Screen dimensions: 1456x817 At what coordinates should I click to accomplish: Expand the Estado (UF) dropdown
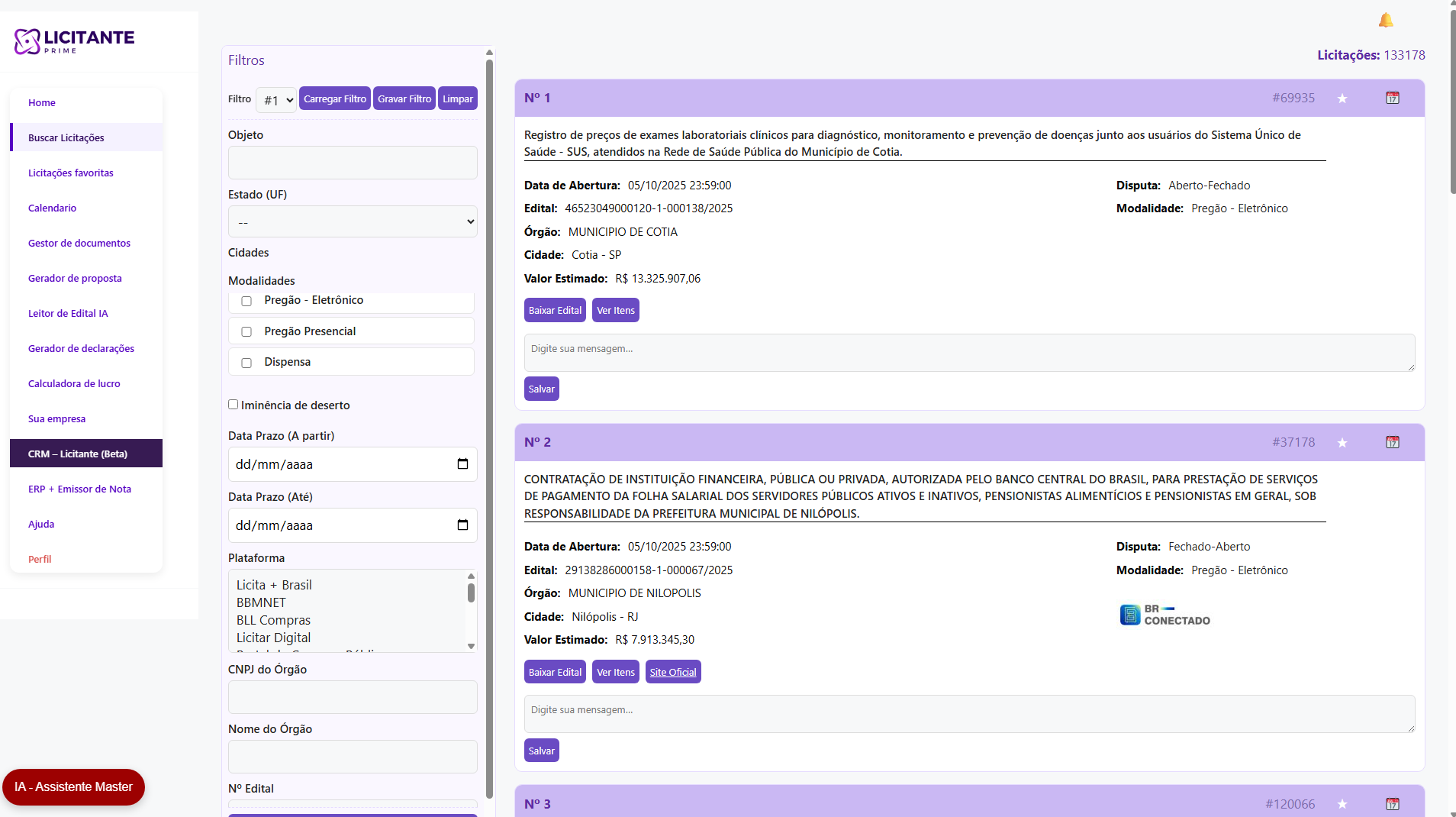click(x=353, y=222)
